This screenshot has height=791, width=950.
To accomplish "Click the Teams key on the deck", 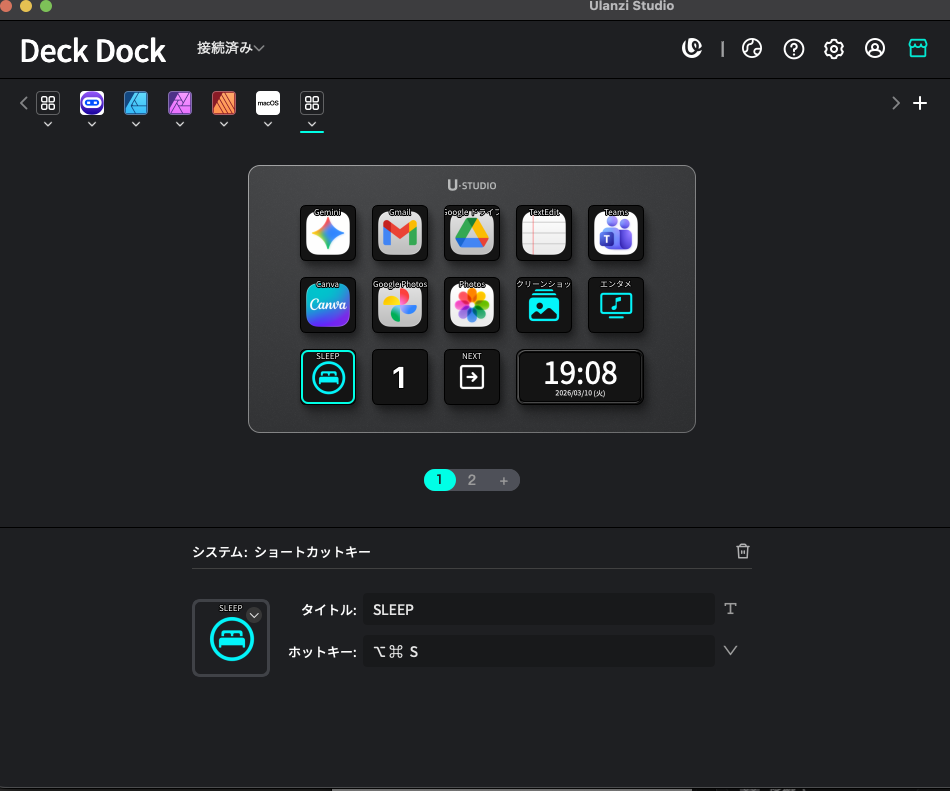I will pos(615,233).
